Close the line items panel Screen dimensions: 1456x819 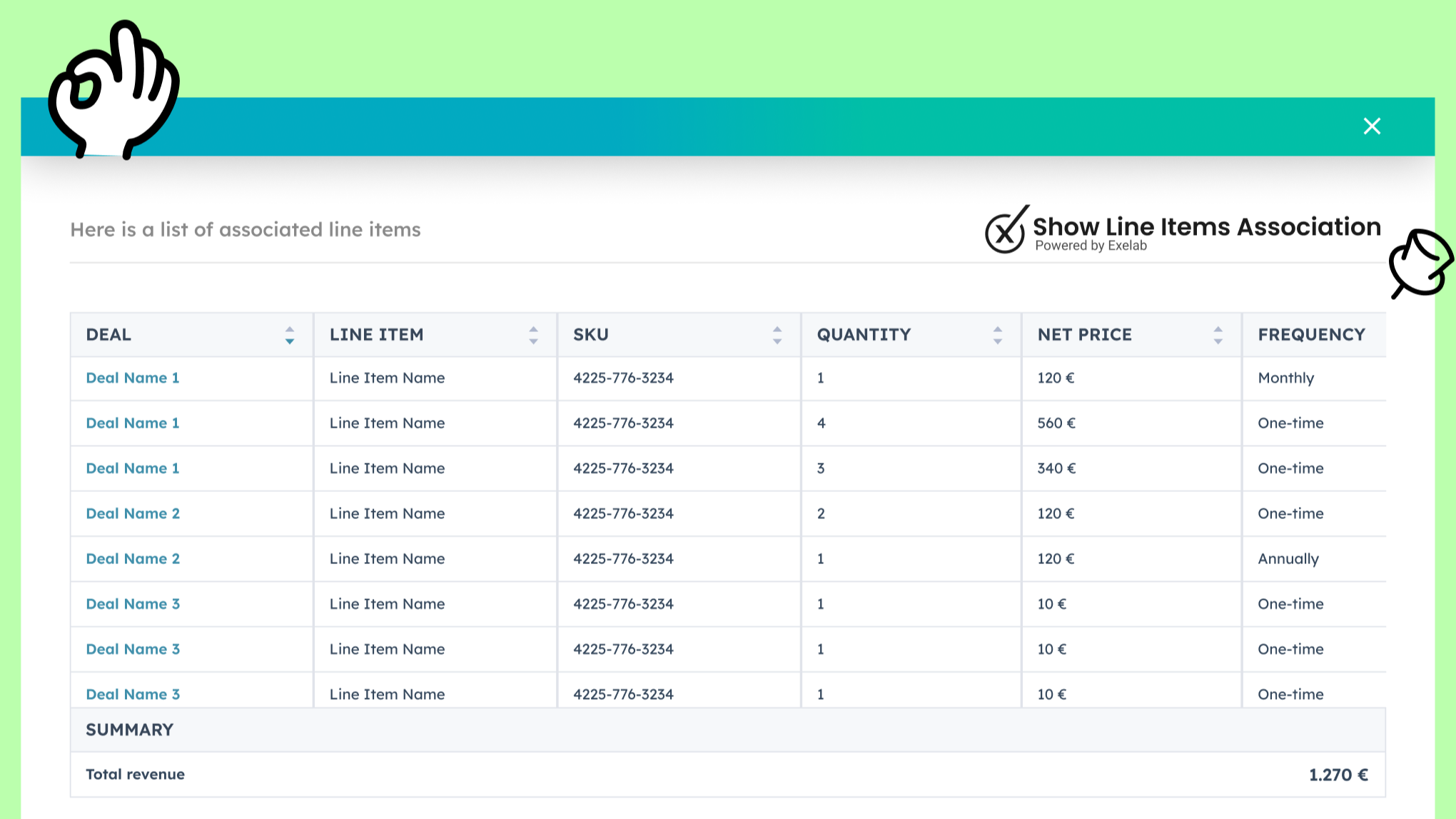point(1371,126)
